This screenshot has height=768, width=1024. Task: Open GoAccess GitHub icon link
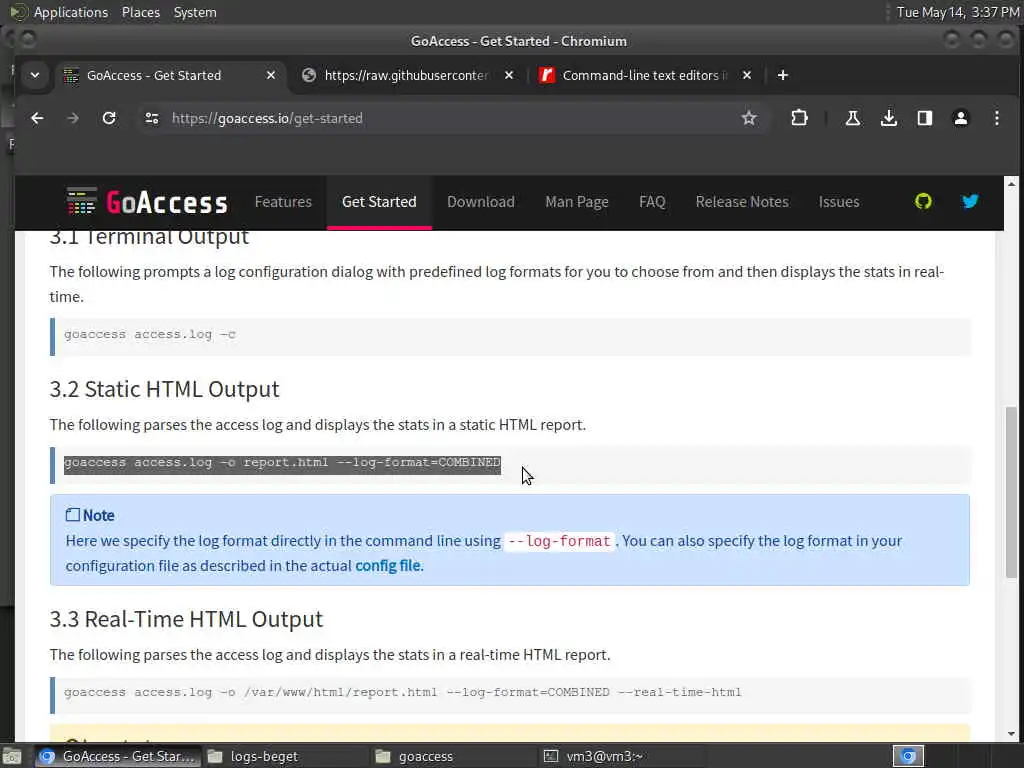coord(923,201)
